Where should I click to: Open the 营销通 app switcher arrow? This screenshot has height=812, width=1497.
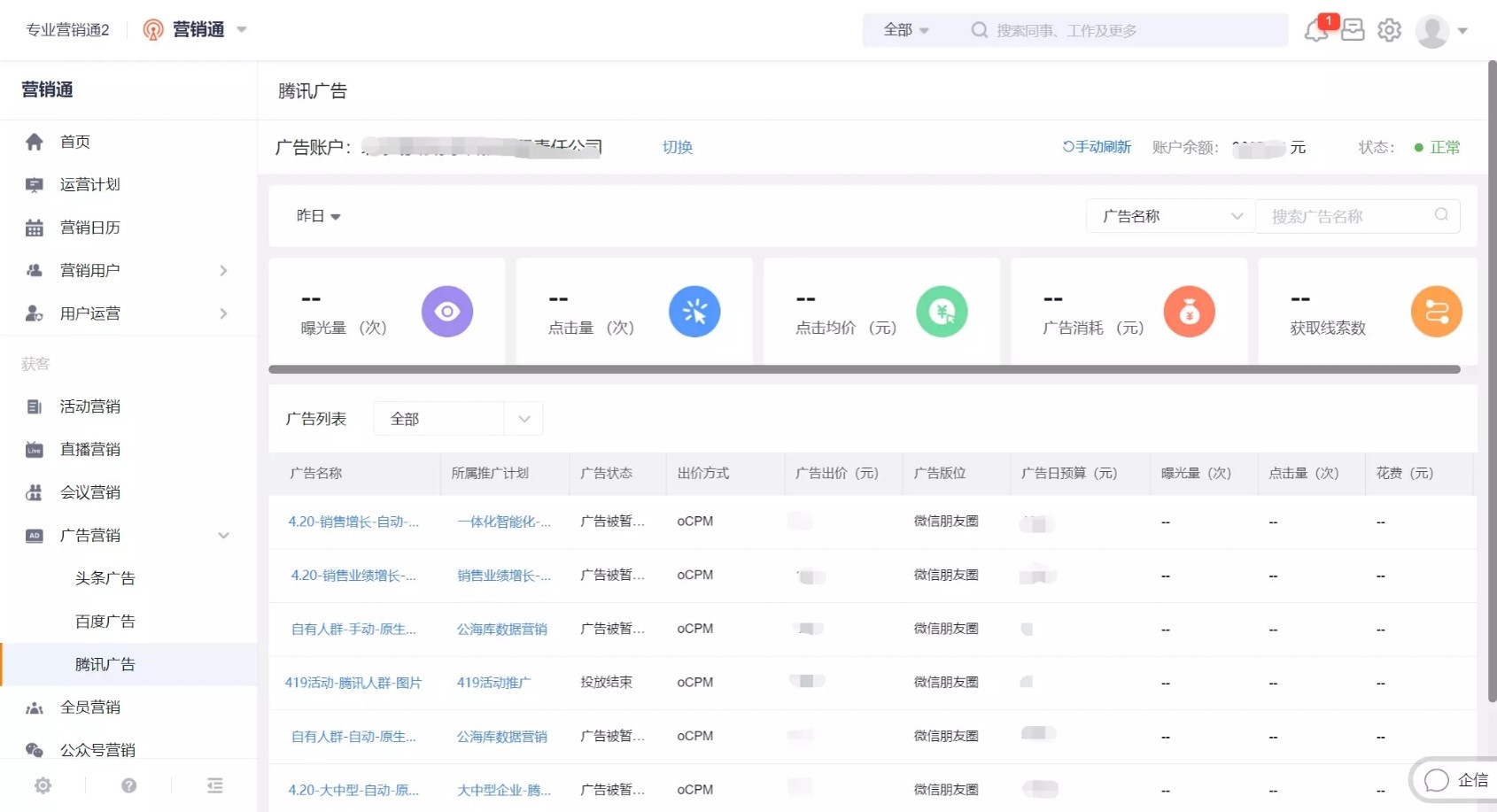(241, 30)
